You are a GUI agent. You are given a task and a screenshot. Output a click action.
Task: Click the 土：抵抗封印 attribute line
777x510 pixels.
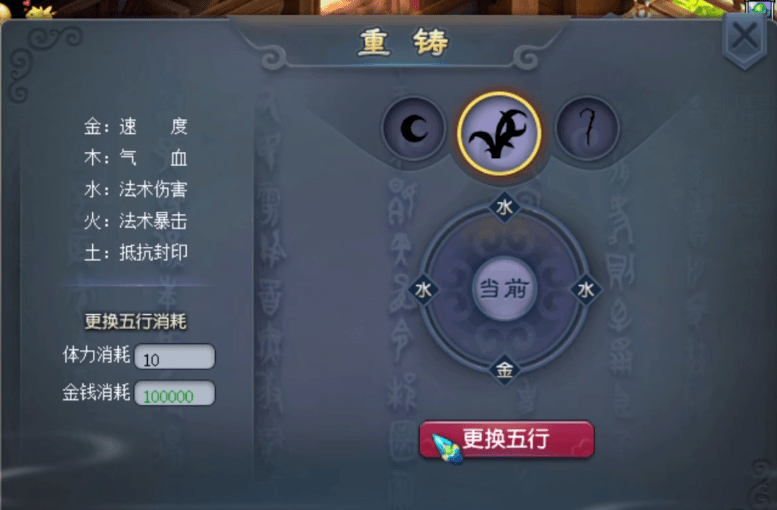136,252
